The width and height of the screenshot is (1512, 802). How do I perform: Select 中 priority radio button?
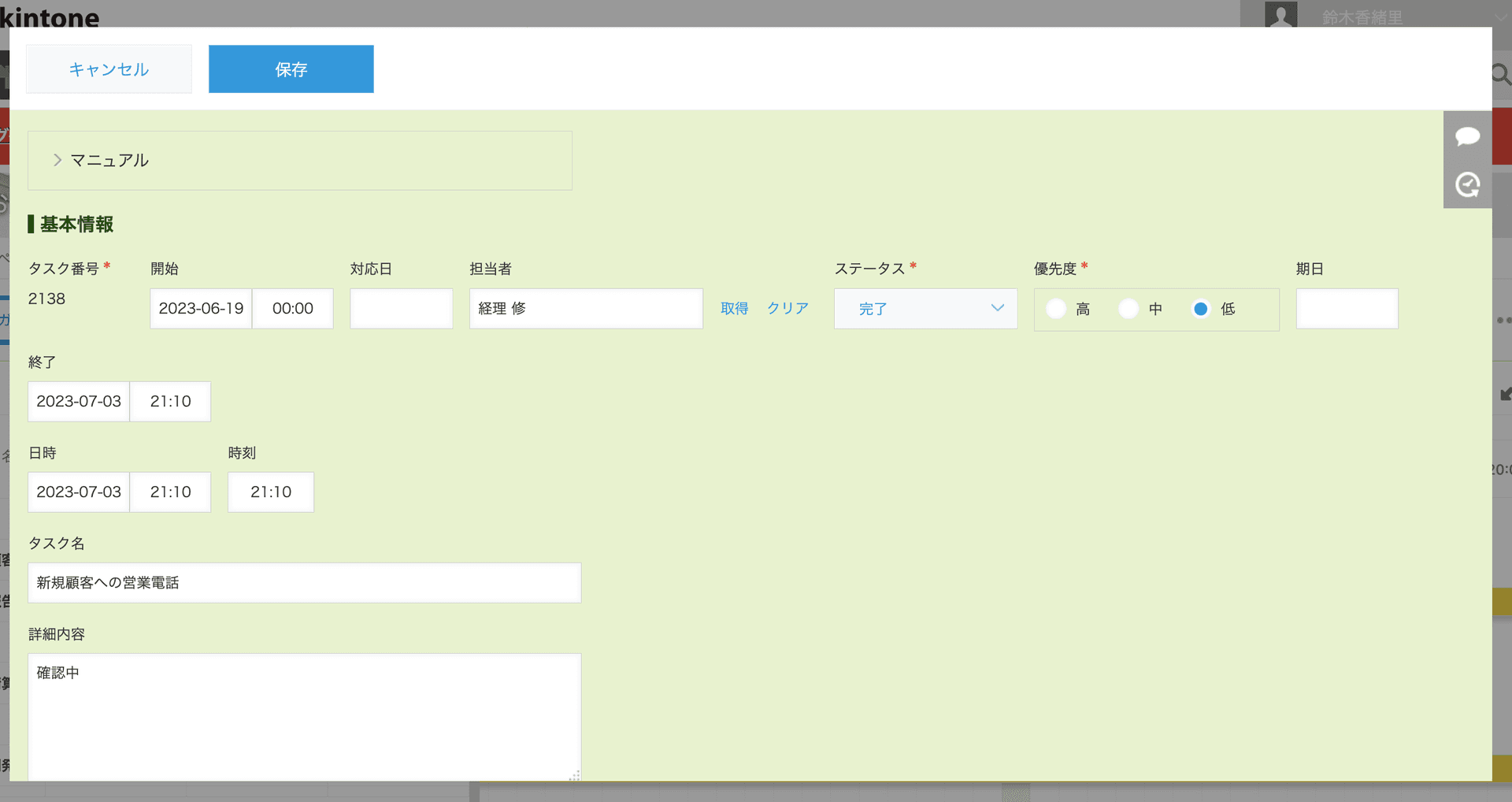pyautogui.click(x=1128, y=309)
